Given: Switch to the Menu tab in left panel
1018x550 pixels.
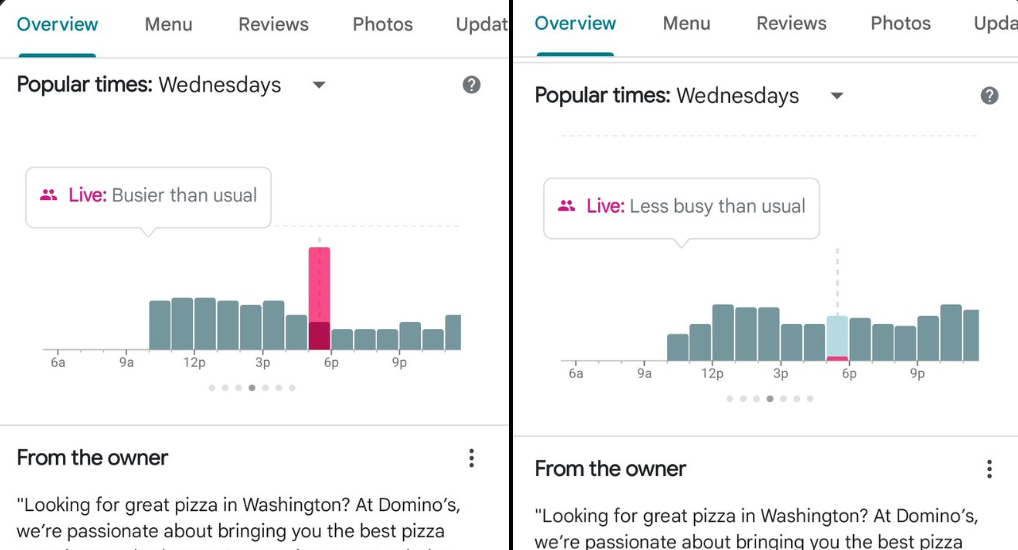Looking at the screenshot, I should 168,24.
